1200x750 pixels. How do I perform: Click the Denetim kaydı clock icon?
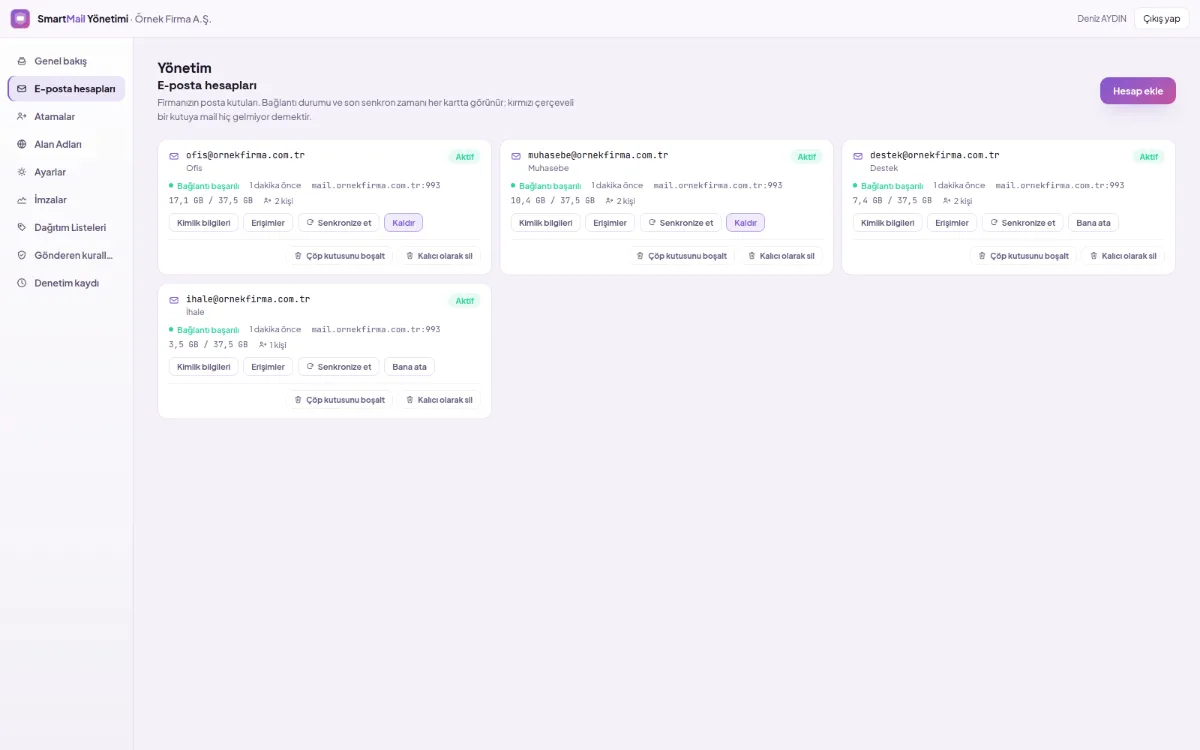(x=22, y=283)
